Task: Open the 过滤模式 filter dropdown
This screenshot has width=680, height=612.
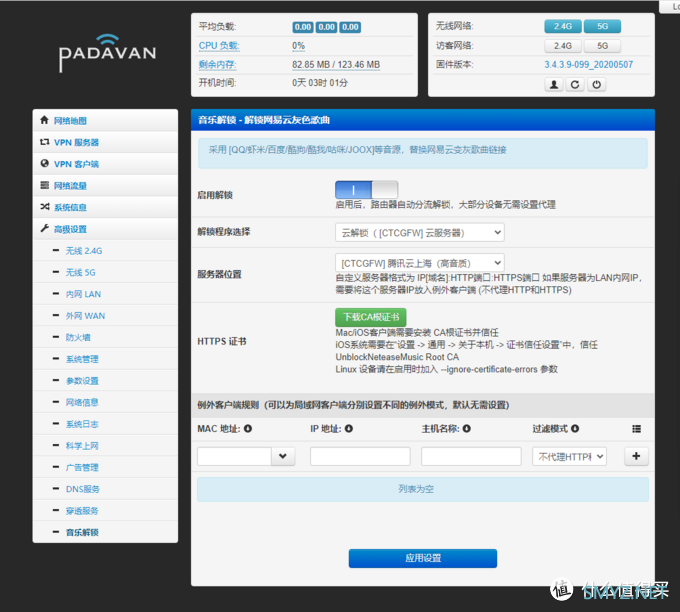Action: click(569, 456)
